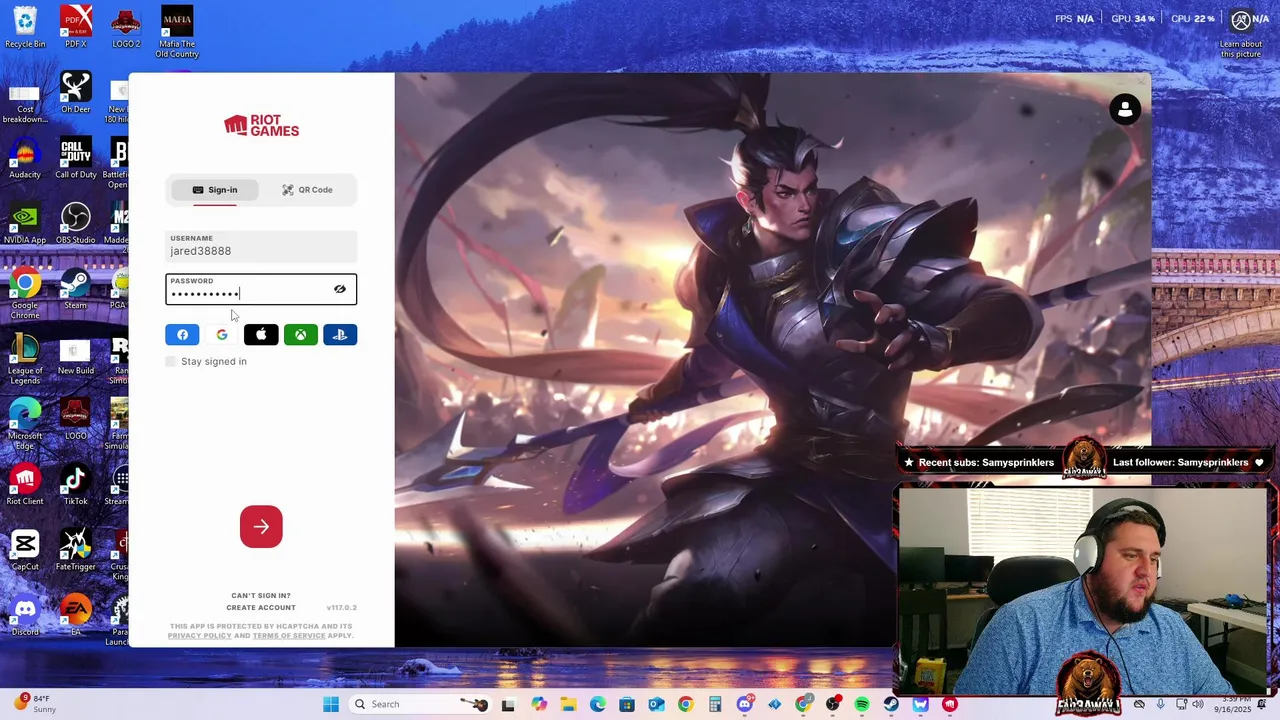The image size is (1280, 720).
Task: Open Copilot from the taskbar
Action: point(539,704)
